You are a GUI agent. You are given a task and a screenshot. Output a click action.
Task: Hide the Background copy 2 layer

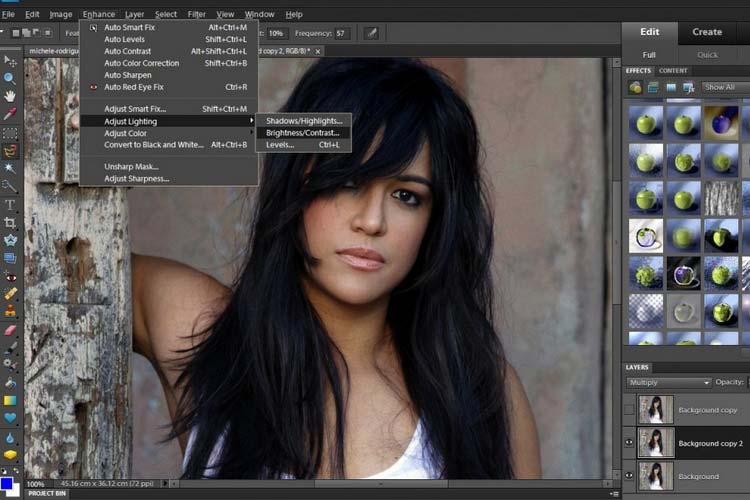(x=628, y=443)
